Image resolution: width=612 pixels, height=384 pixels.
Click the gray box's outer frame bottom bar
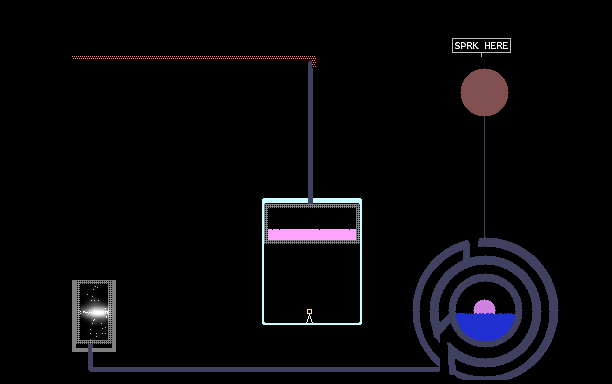94,349
